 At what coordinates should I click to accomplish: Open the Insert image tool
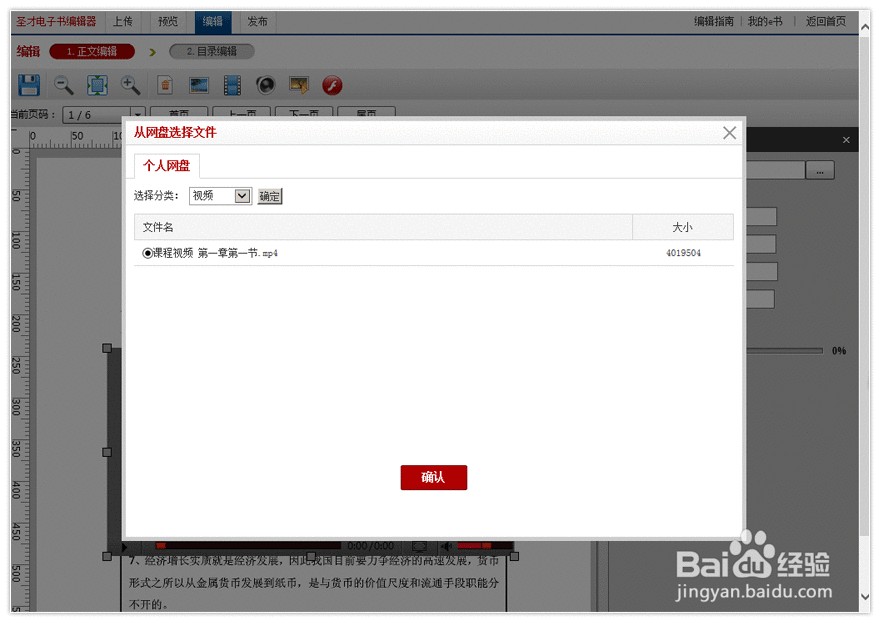coord(198,85)
